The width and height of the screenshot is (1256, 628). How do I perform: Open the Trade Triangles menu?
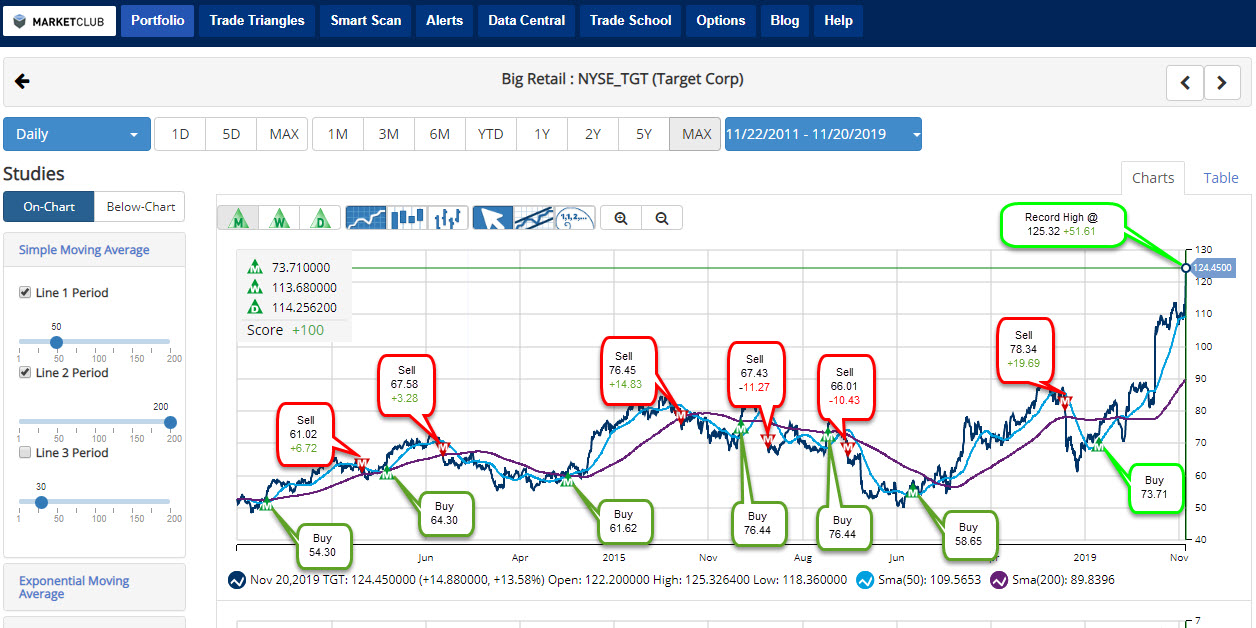point(257,20)
